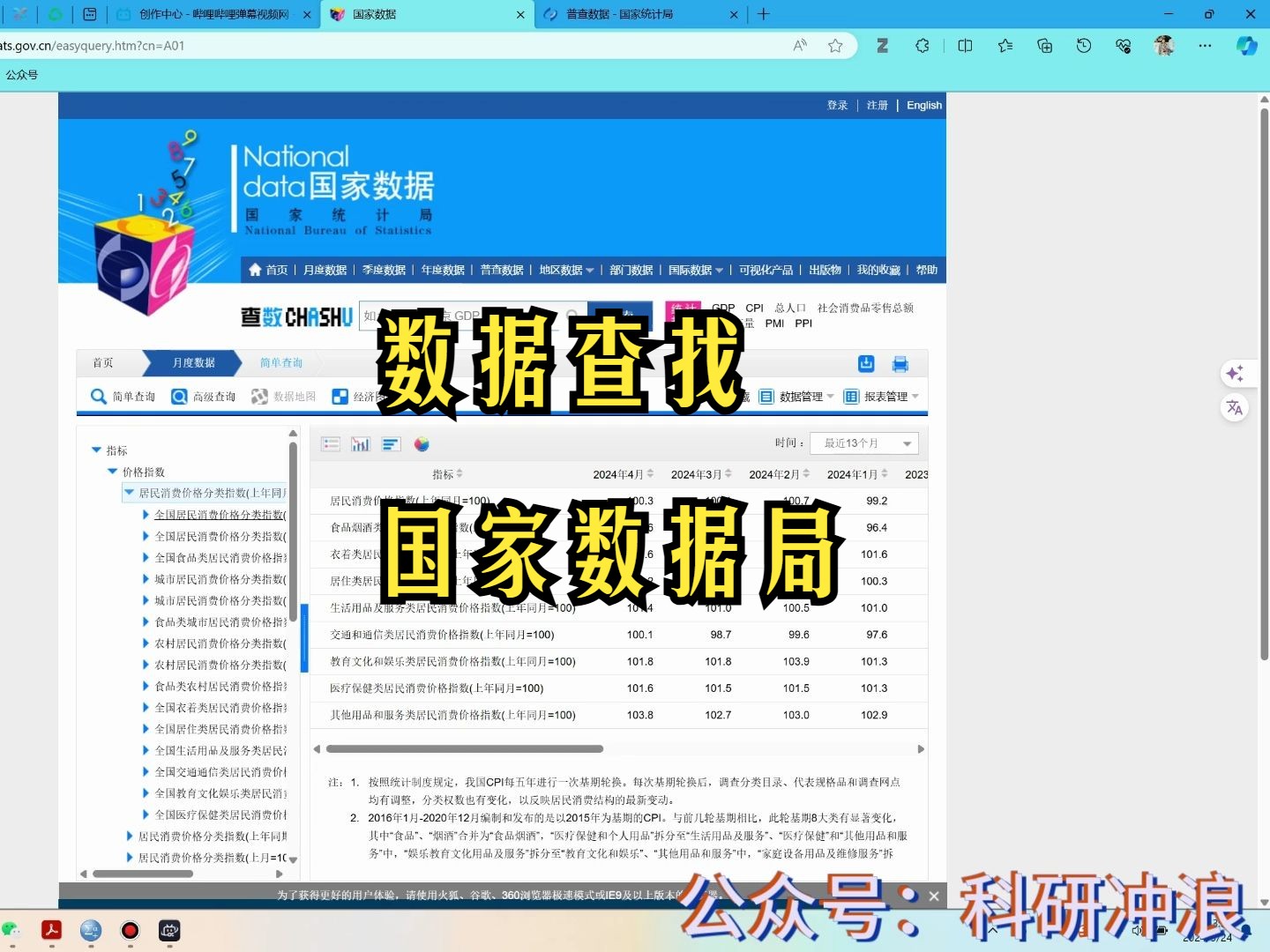Click the print icon above the table
The image size is (1270, 952).
click(x=900, y=364)
